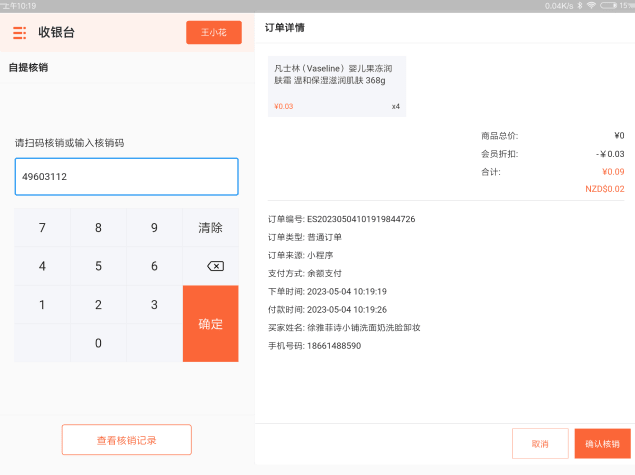Tap keypad number 7
The height and width of the screenshot is (475, 635).
[42, 228]
